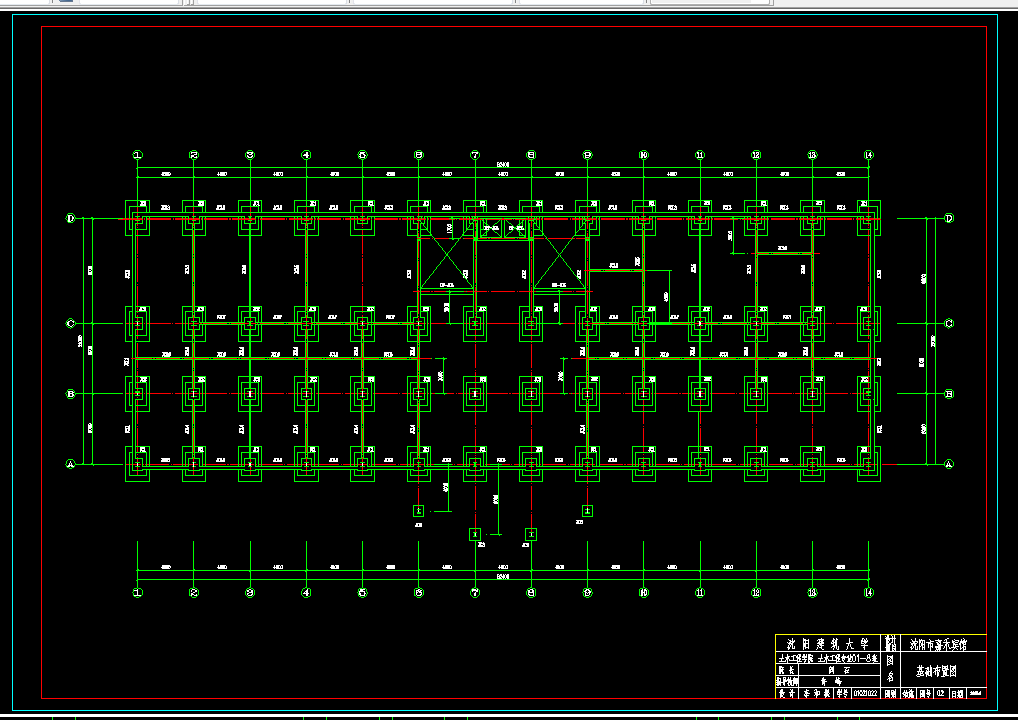Pick axis bubble C at left of plan

tap(71, 323)
